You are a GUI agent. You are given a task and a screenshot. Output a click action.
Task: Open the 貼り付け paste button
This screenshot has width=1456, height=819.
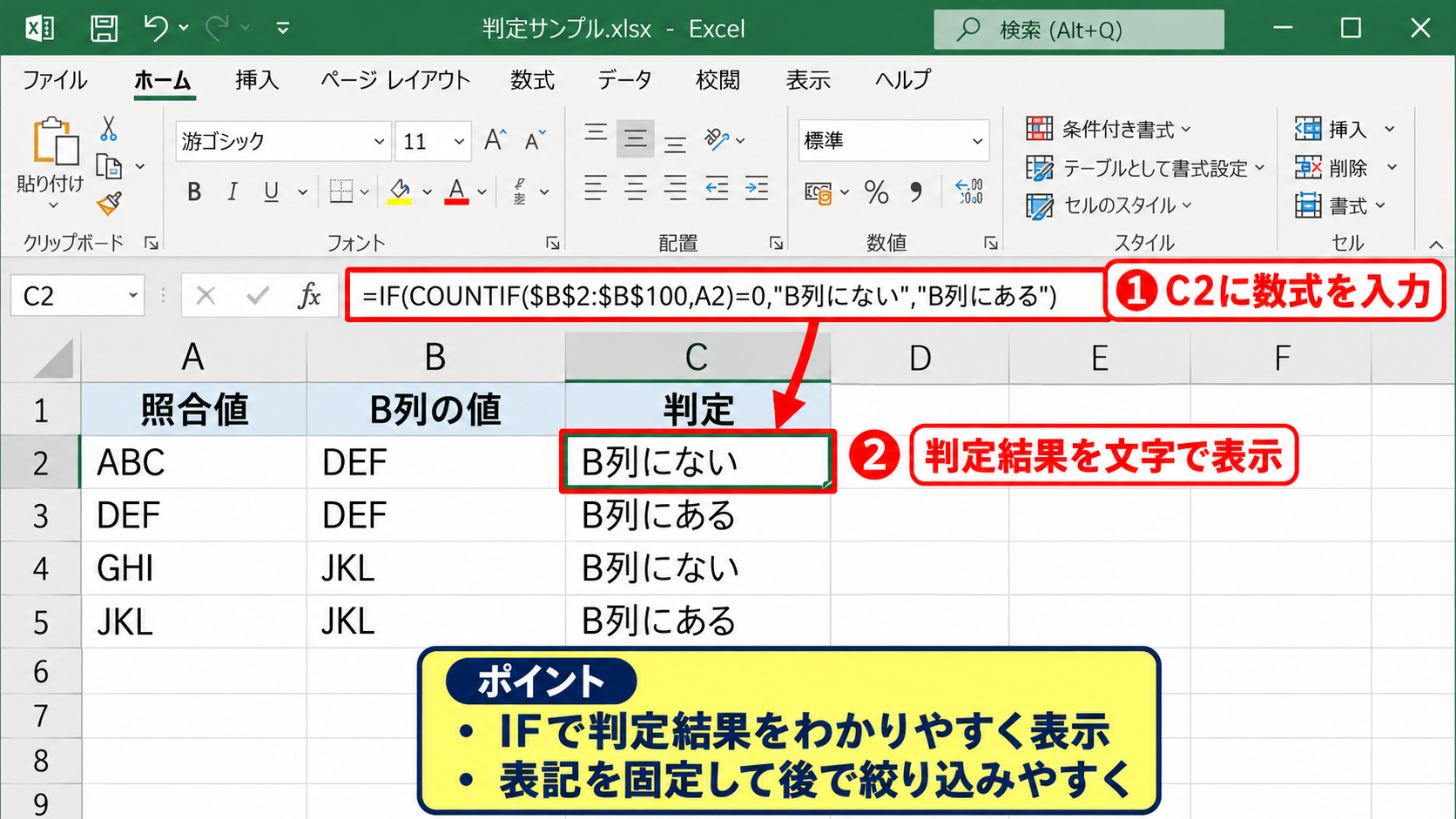coord(51,164)
